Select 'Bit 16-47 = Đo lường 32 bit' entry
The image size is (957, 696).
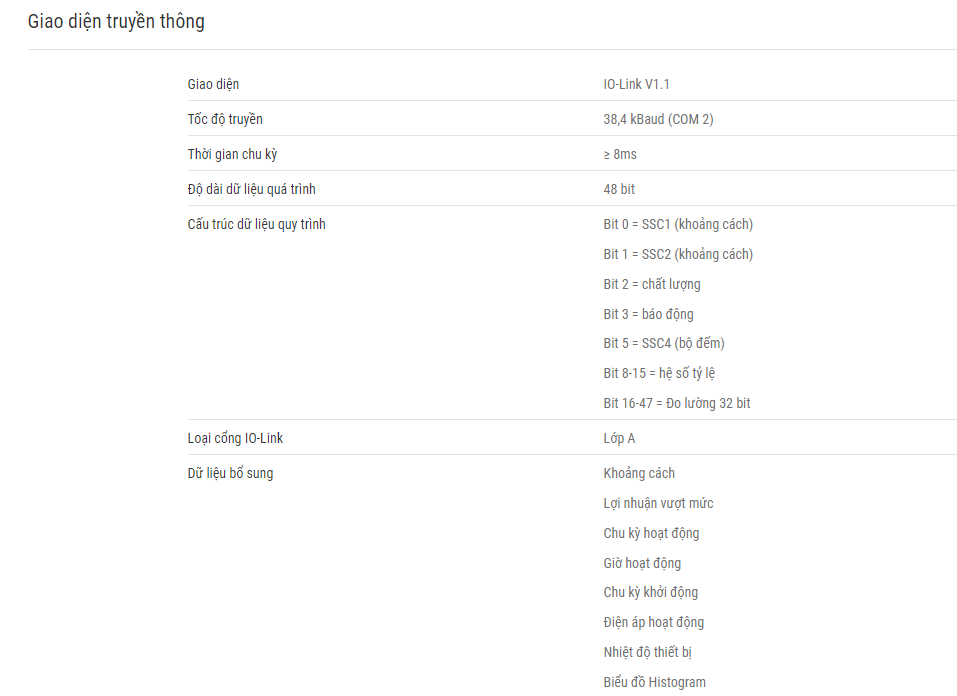pyautogui.click(x=677, y=403)
